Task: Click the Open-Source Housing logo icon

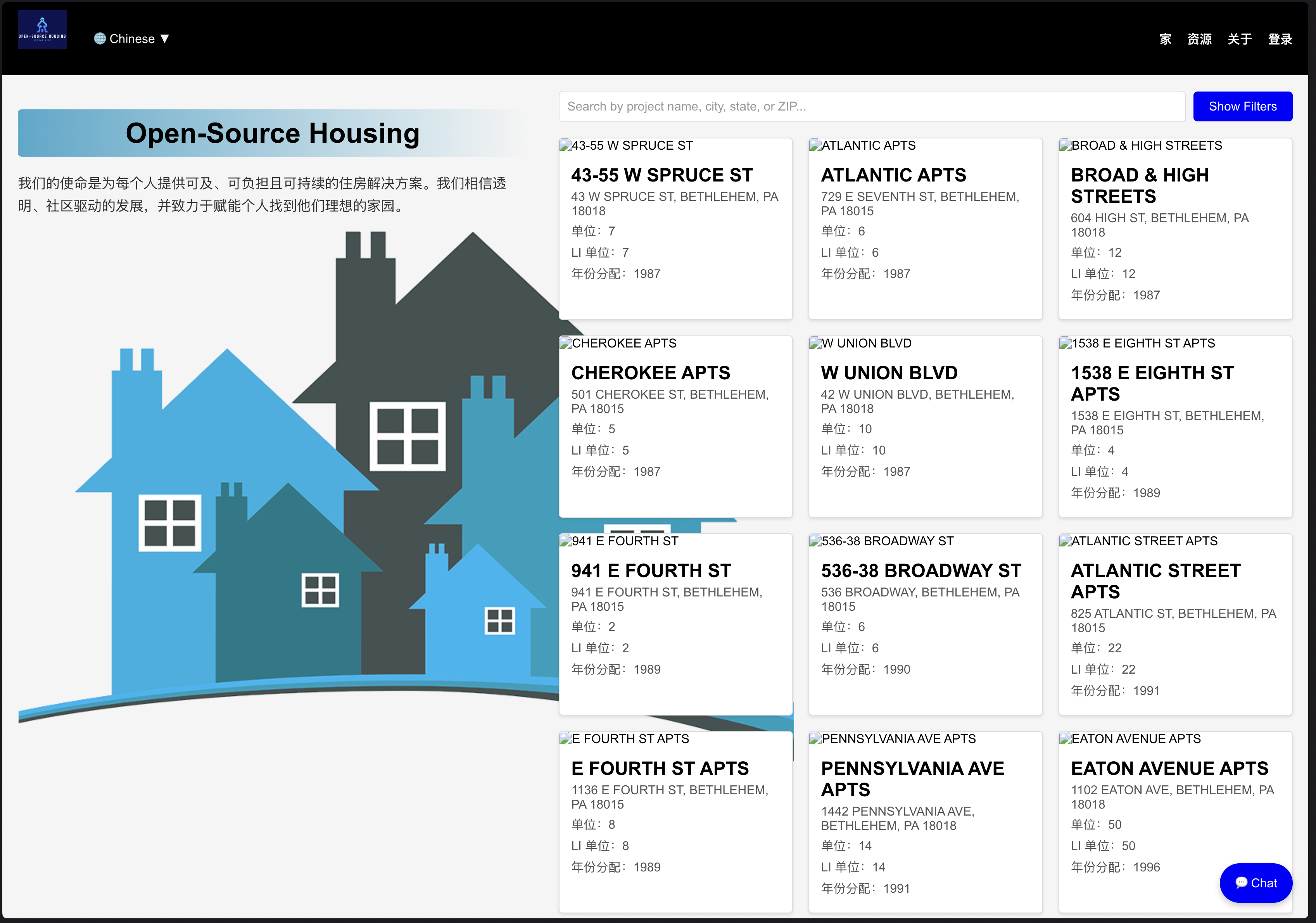Action: coord(42,29)
